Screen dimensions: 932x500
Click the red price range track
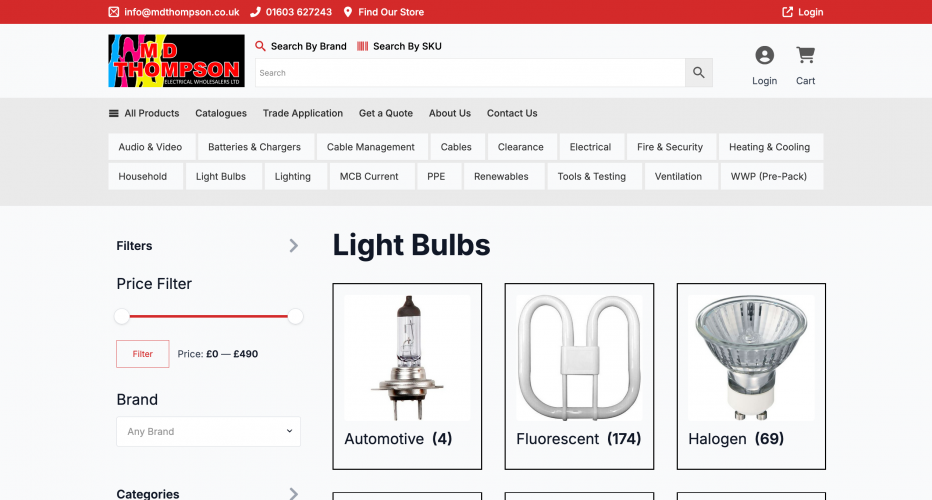209,316
